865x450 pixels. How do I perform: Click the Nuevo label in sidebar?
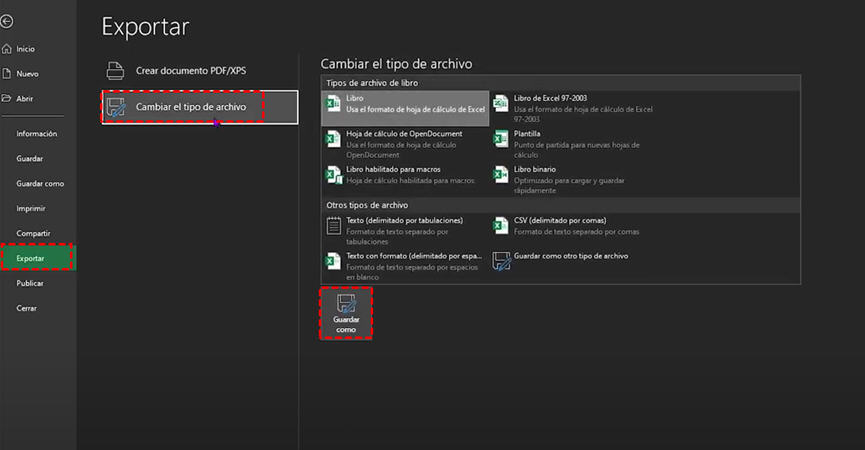[27, 74]
